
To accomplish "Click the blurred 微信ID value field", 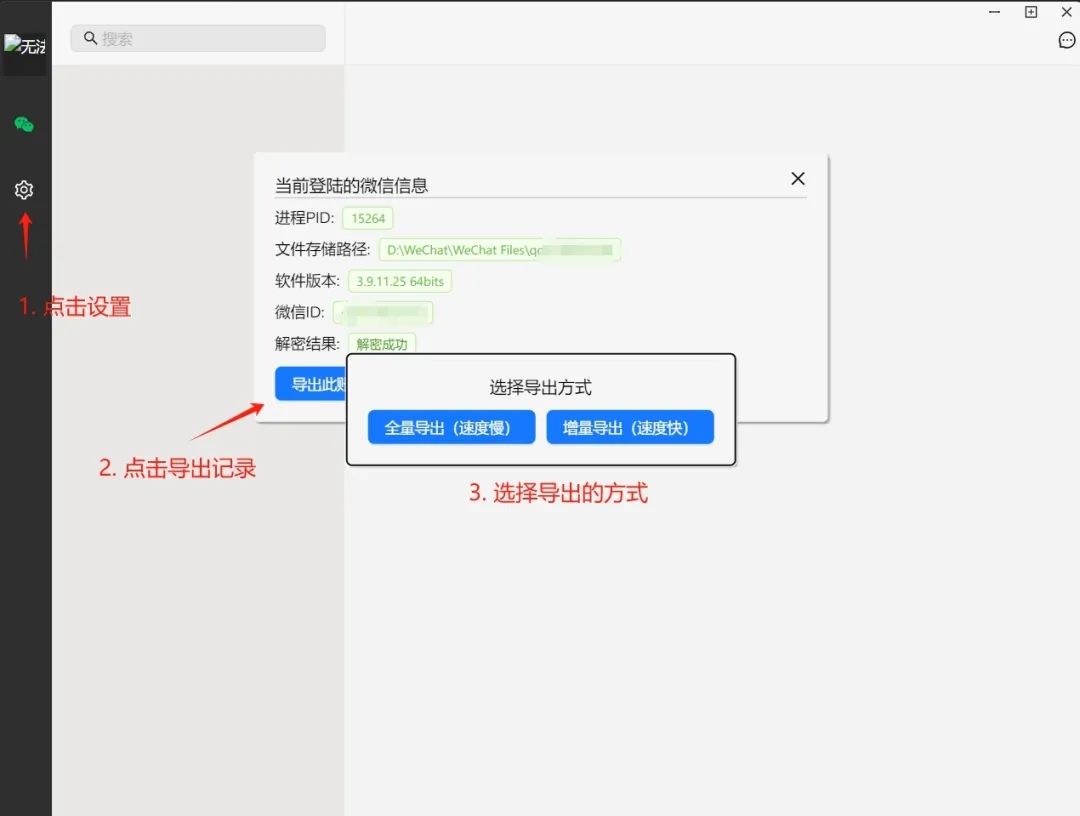I will (x=385, y=312).
